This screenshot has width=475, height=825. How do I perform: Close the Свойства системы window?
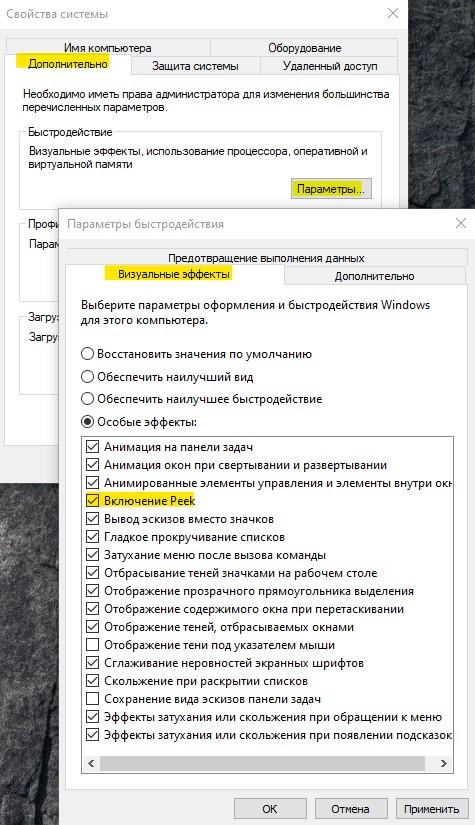[392, 13]
